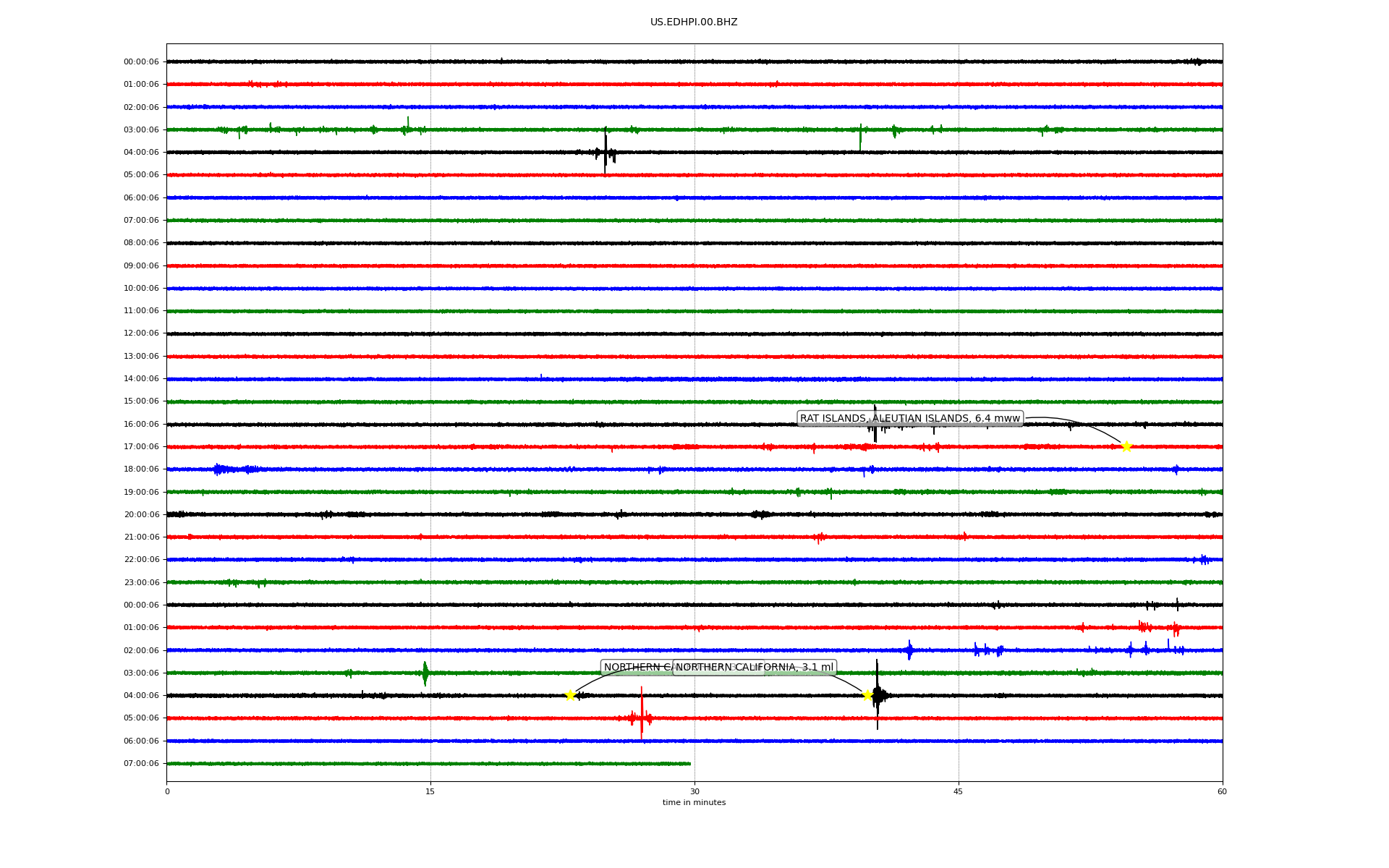
Task: Click the 15 tick on the time axis
Action: (430, 791)
